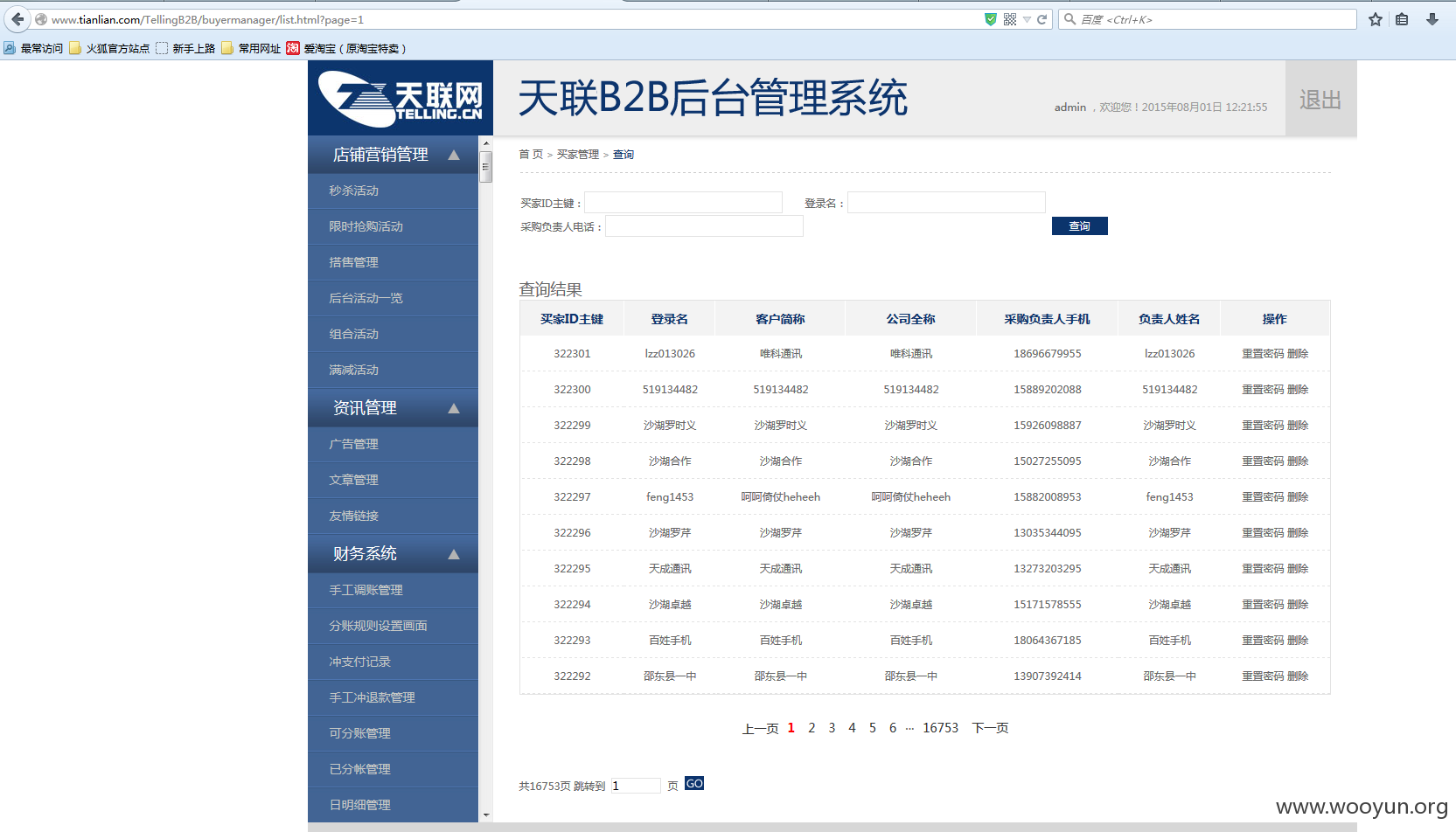This screenshot has height=832, width=1456.
Task: Click 首页 in the breadcrumb
Action: pyautogui.click(x=531, y=155)
